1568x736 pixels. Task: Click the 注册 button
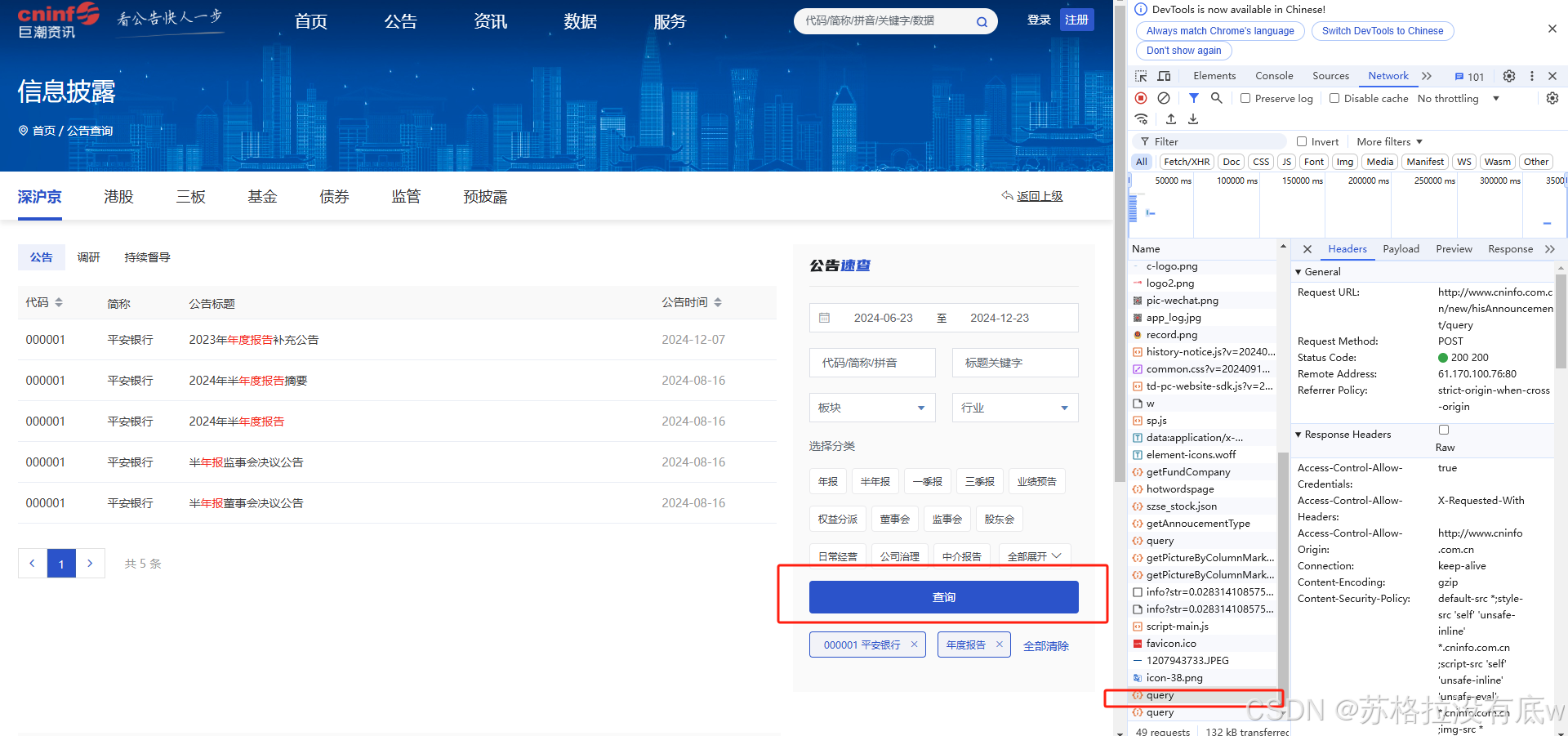click(1076, 20)
